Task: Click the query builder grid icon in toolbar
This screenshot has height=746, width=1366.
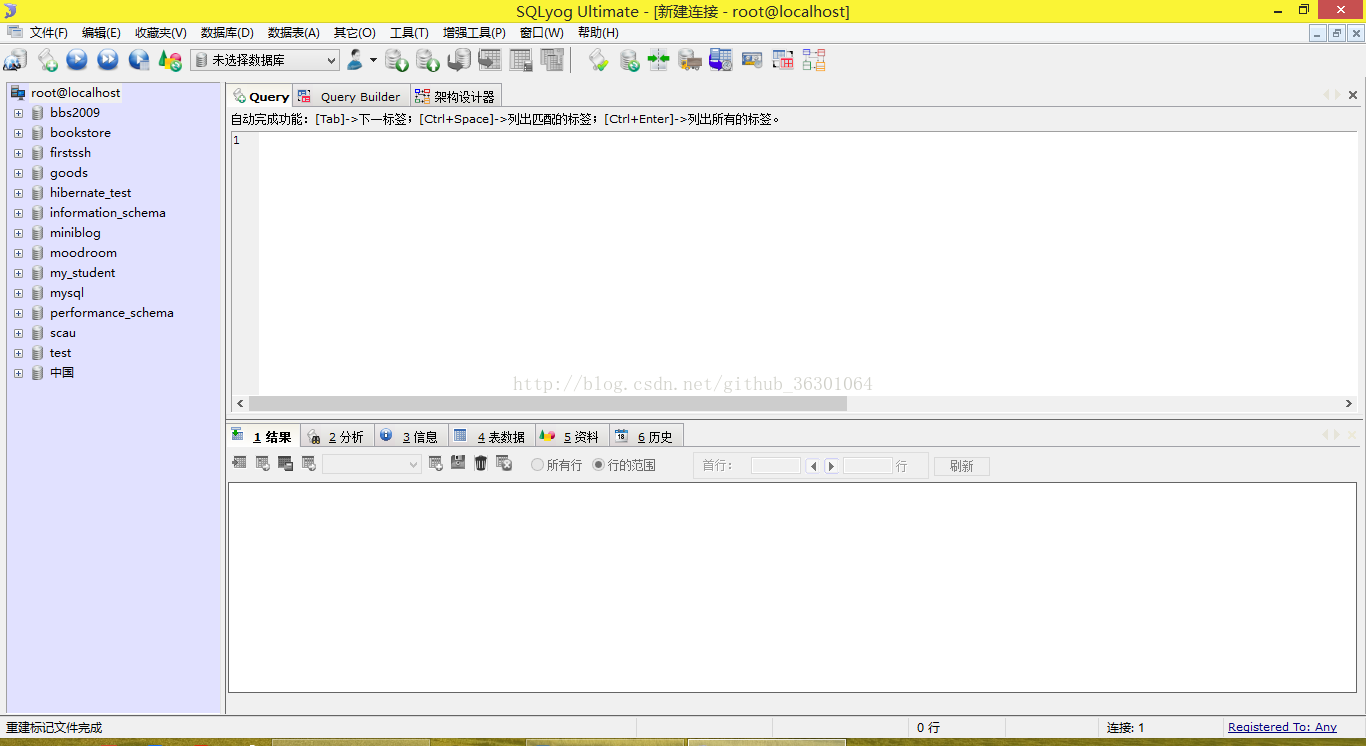Action: point(783,60)
